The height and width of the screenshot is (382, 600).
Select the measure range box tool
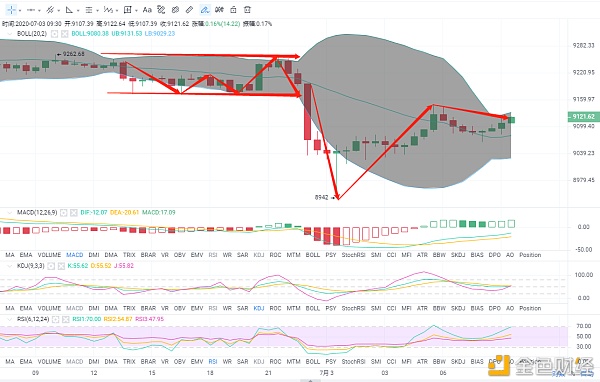point(128,10)
